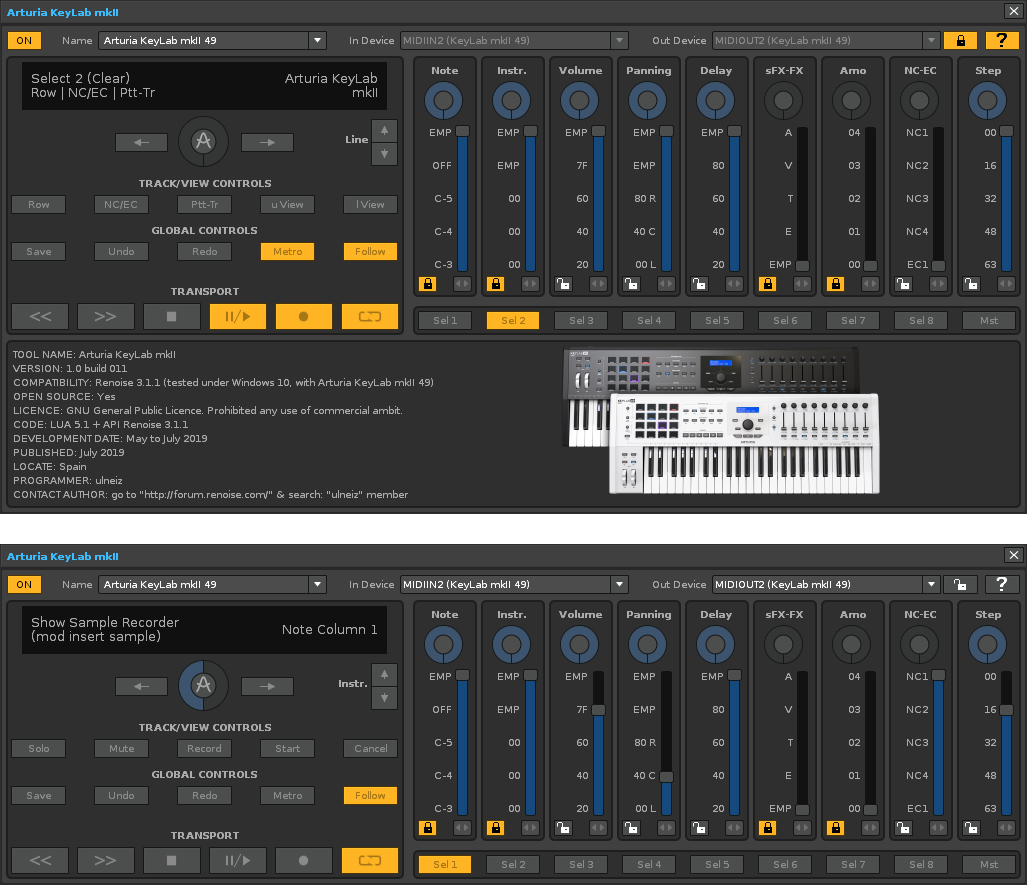This screenshot has height=885, width=1027.
Task: Click the NC-EC column padlock in upper window
Action: point(903,284)
